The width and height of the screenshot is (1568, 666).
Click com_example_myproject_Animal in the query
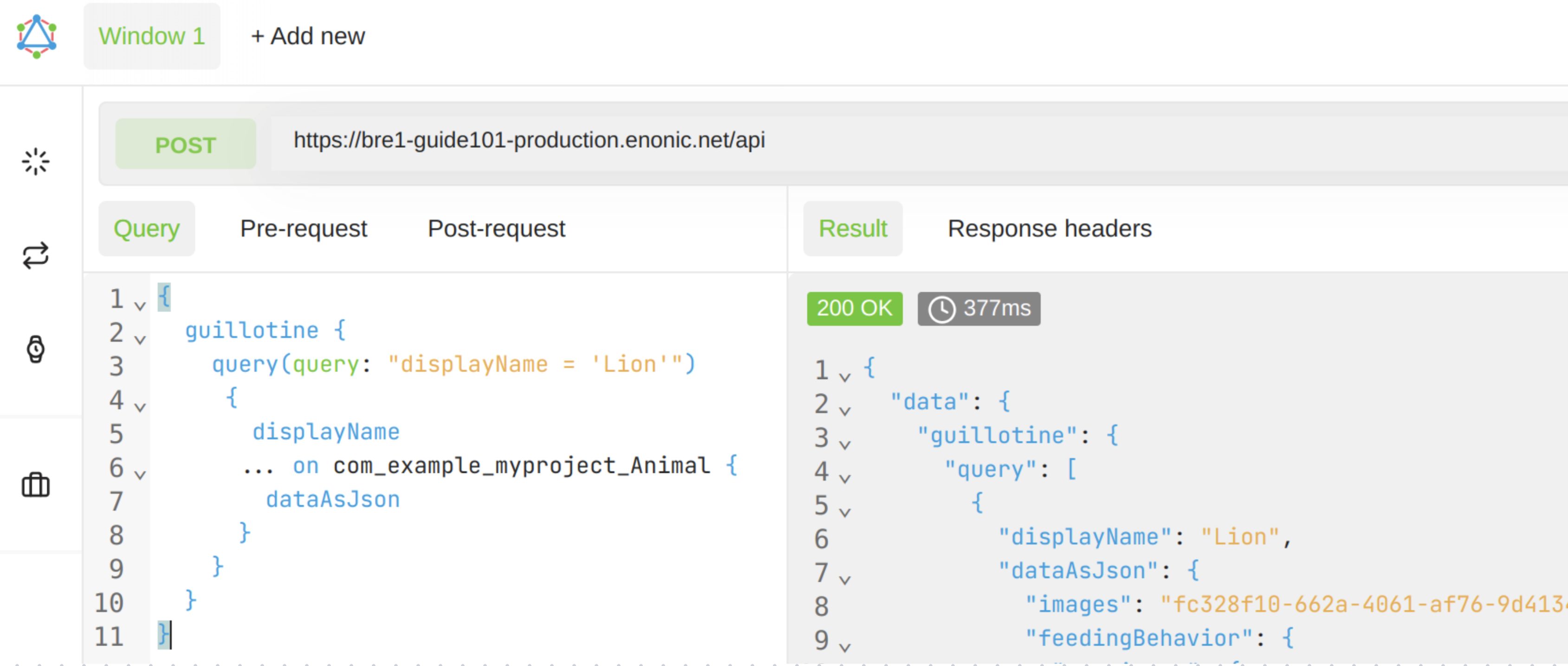(x=522, y=466)
